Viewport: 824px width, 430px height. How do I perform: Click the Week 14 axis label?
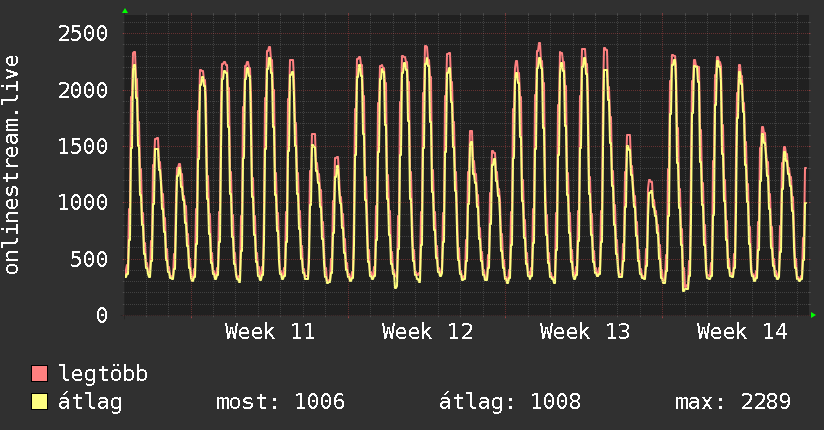pyautogui.click(x=742, y=332)
